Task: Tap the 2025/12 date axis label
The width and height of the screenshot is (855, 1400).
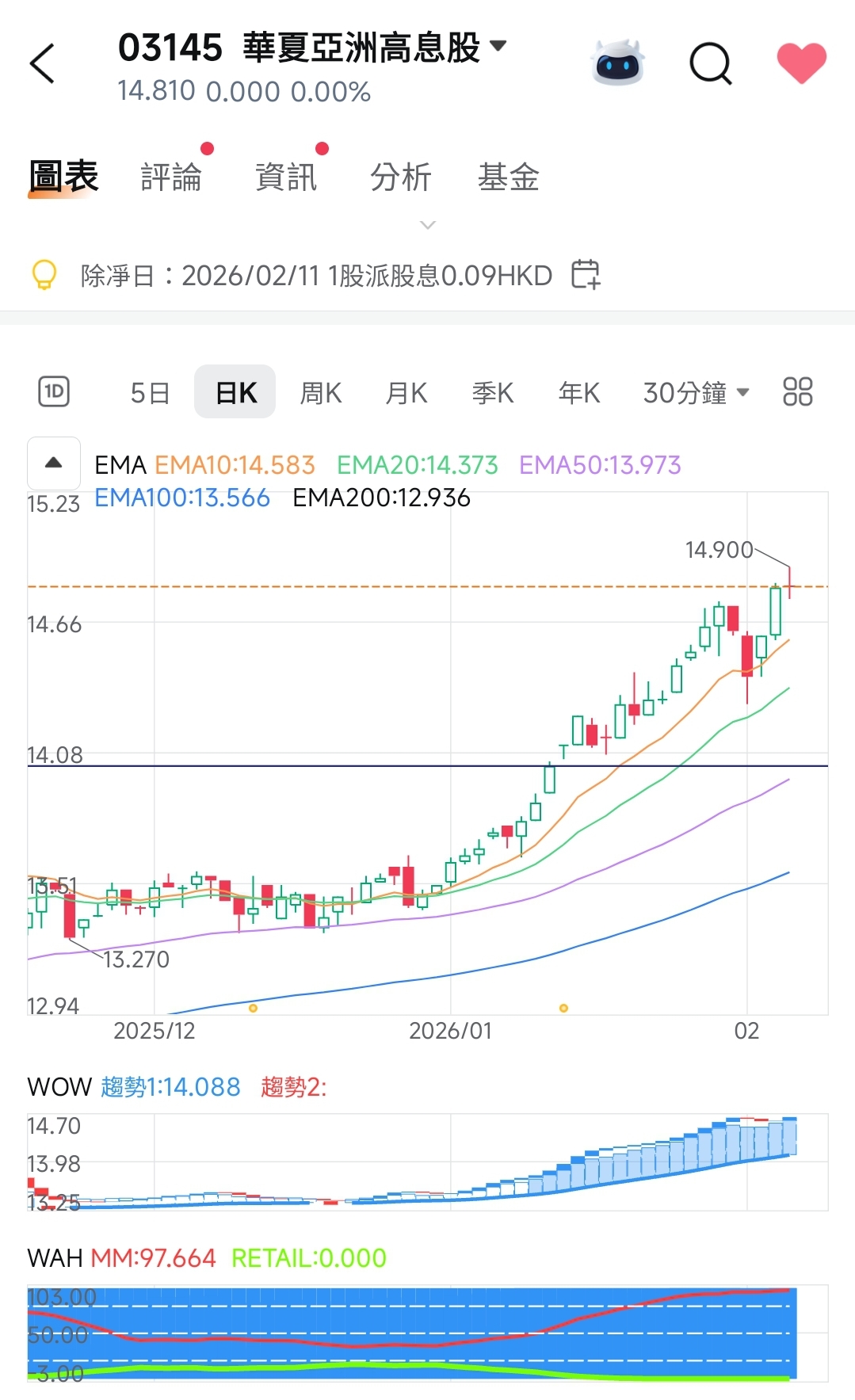Action: click(154, 1031)
